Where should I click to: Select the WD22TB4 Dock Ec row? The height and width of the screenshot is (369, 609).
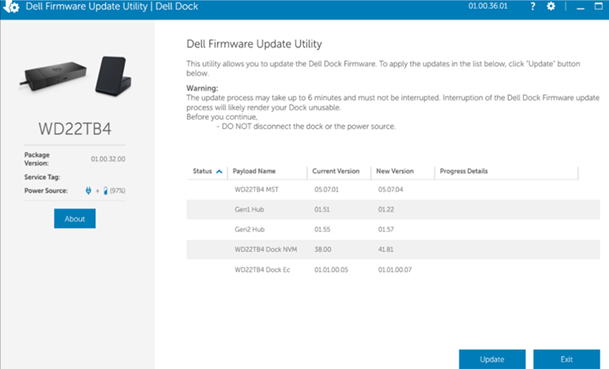coord(393,270)
